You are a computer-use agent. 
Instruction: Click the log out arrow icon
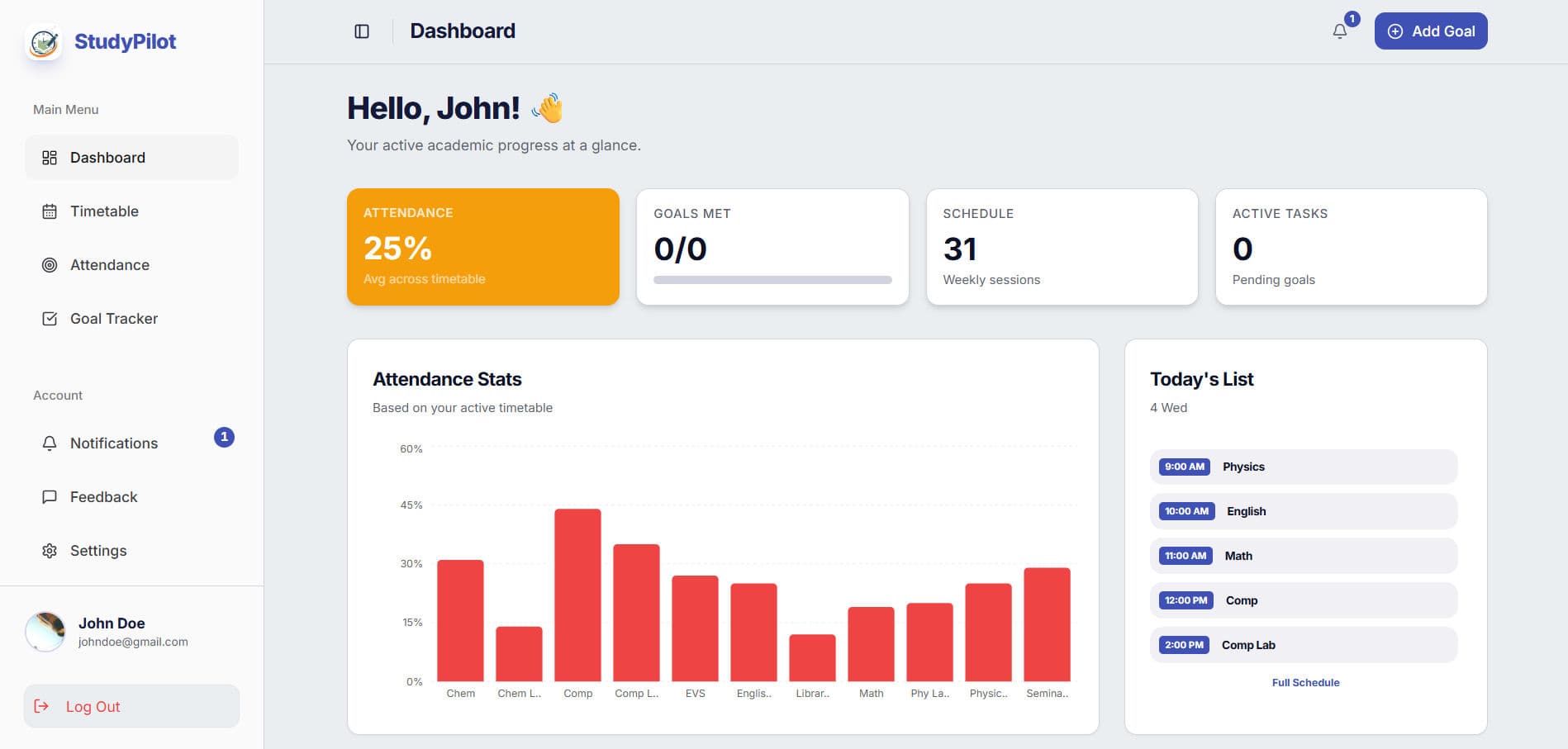42,706
